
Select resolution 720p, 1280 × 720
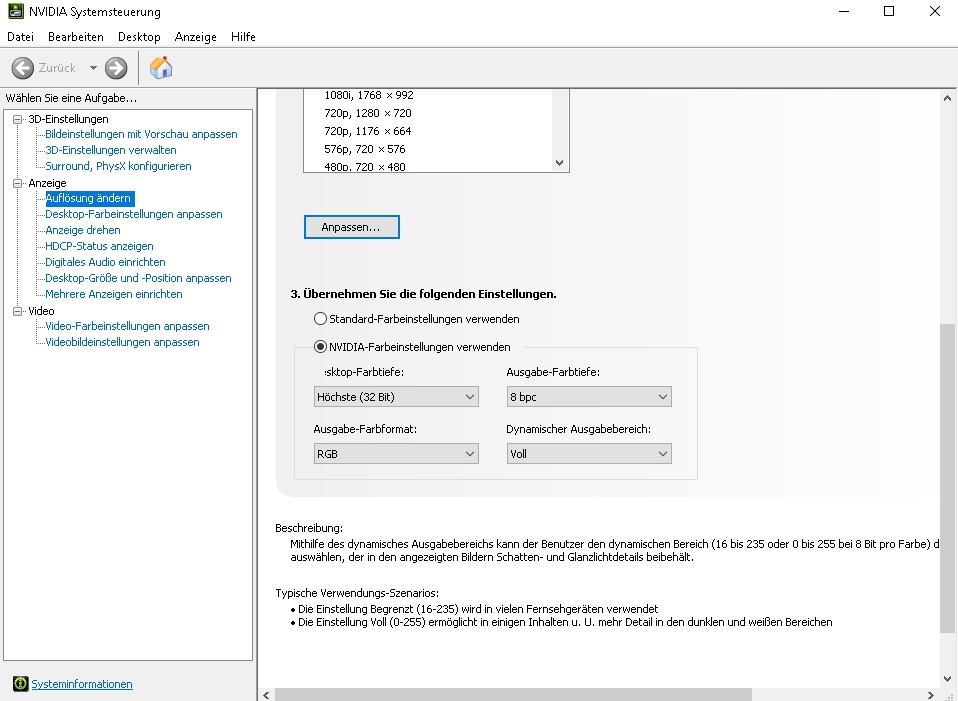368,113
